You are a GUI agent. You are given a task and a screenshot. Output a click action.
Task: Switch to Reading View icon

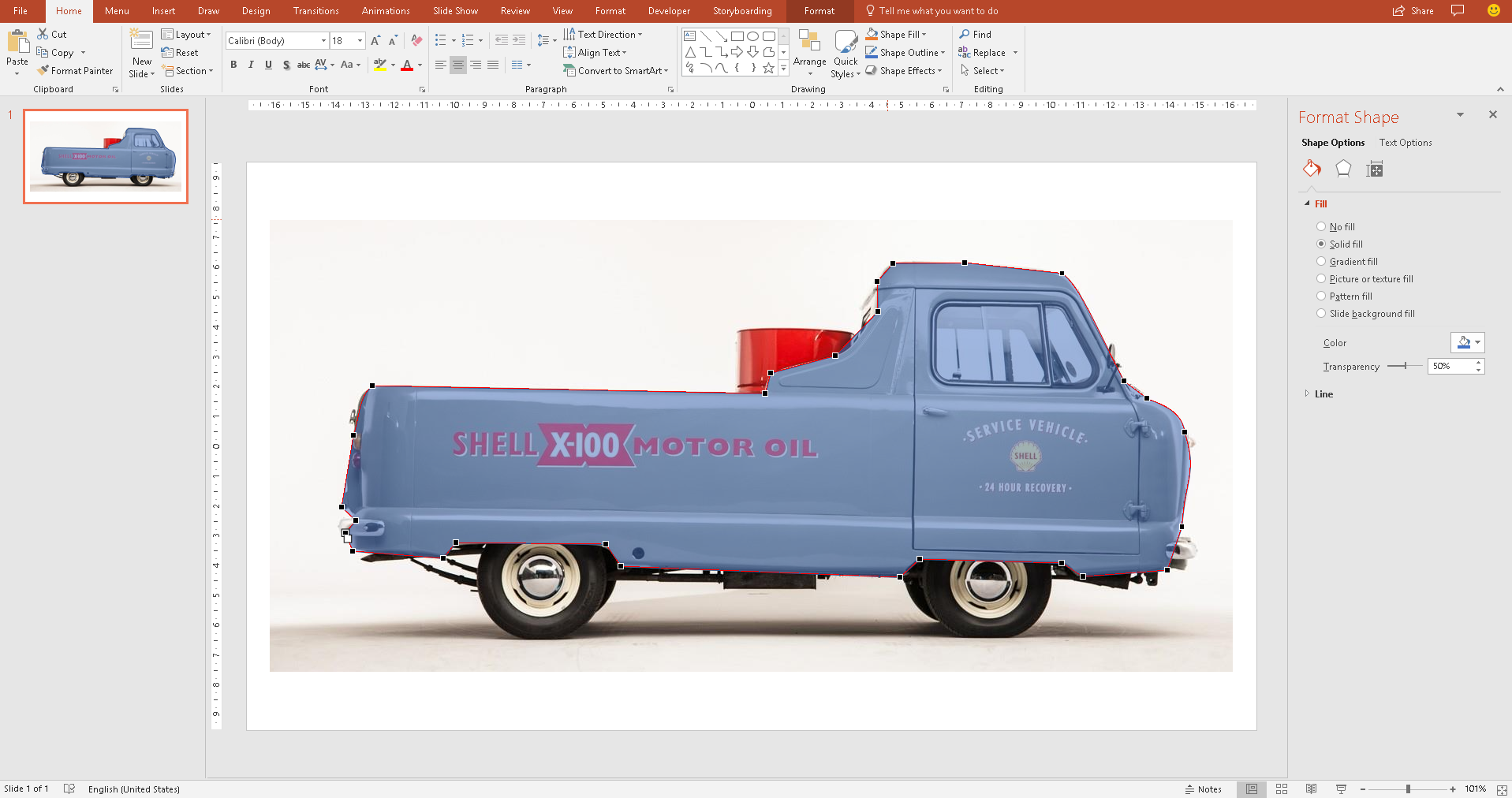1312,789
